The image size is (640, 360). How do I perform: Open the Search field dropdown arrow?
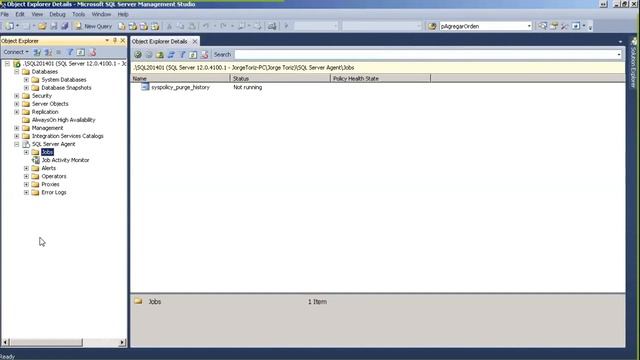[x=619, y=54]
